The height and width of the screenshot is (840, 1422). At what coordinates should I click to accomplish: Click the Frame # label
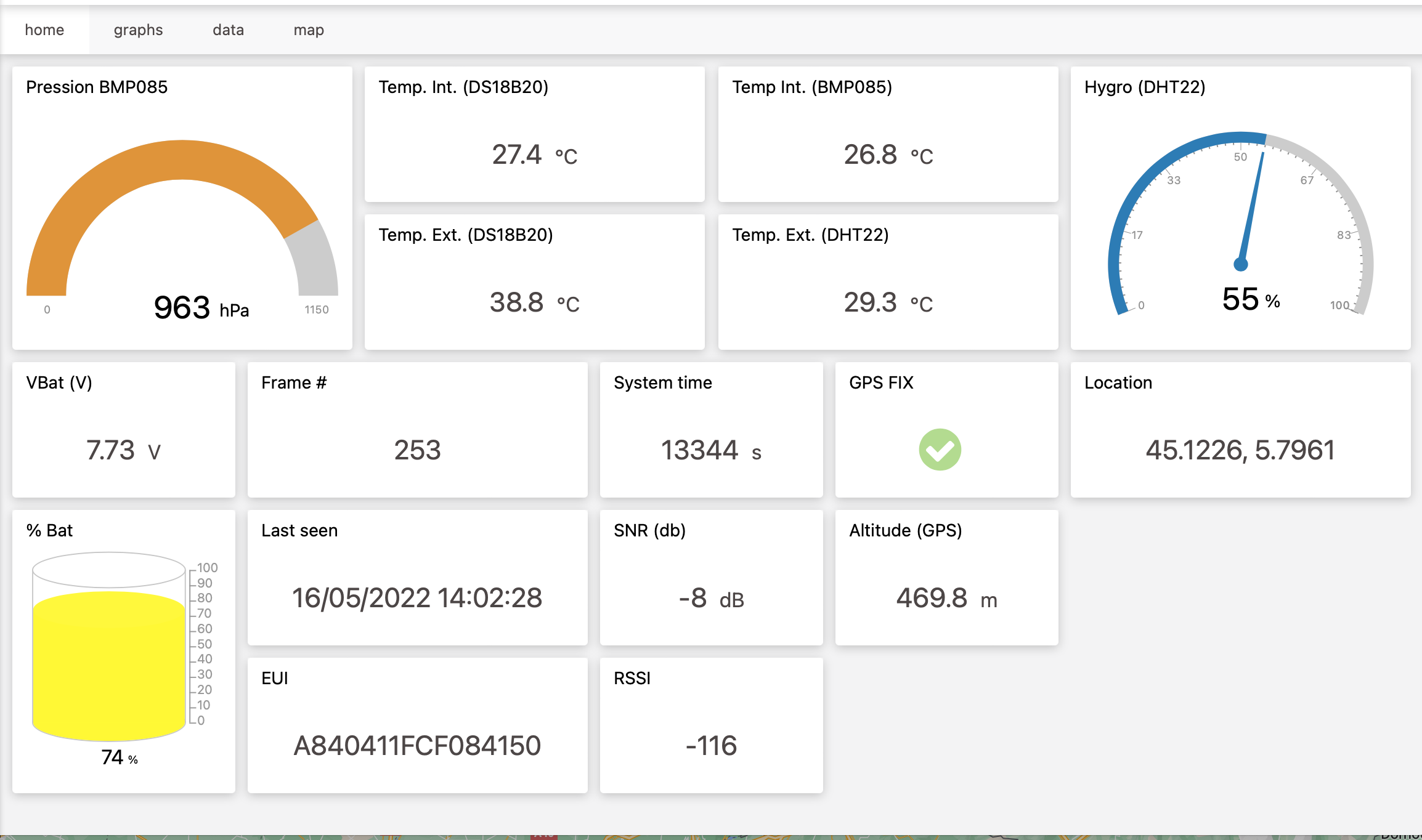coord(294,382)
